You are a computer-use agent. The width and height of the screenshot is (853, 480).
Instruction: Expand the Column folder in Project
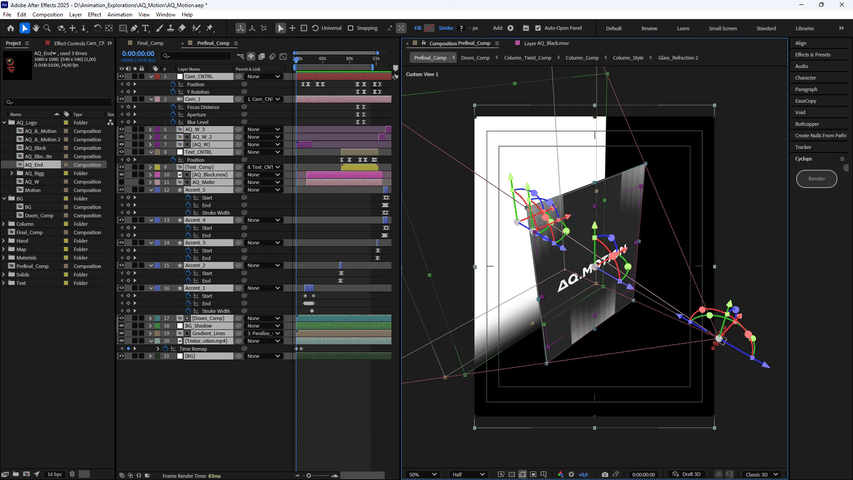4,224
